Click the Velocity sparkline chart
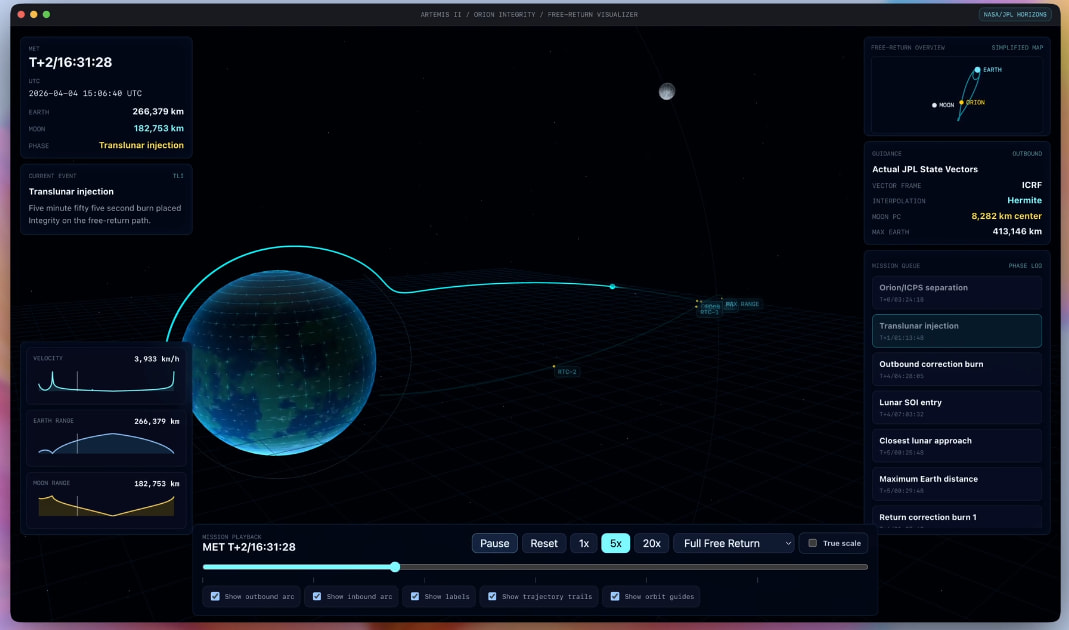 pyautogui.click(x=106, y=381)
